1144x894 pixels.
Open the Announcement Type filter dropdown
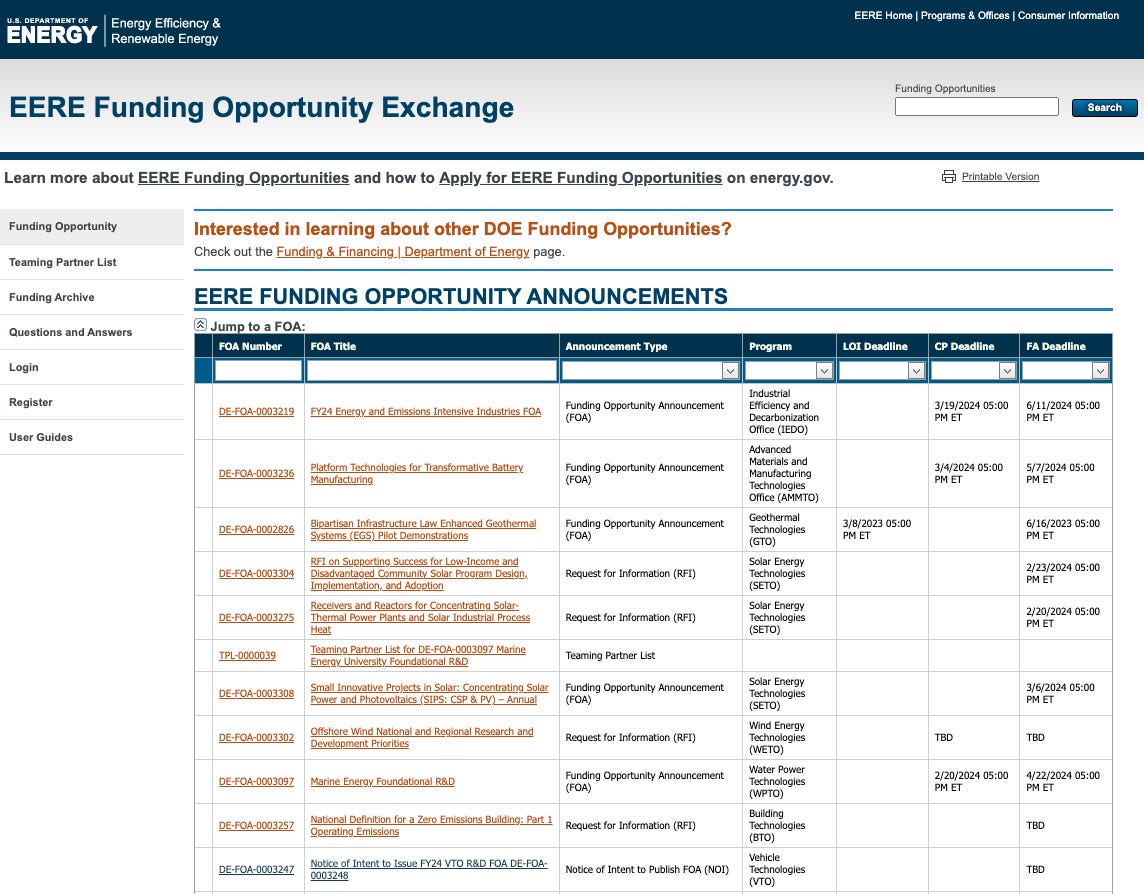[730, 371]
